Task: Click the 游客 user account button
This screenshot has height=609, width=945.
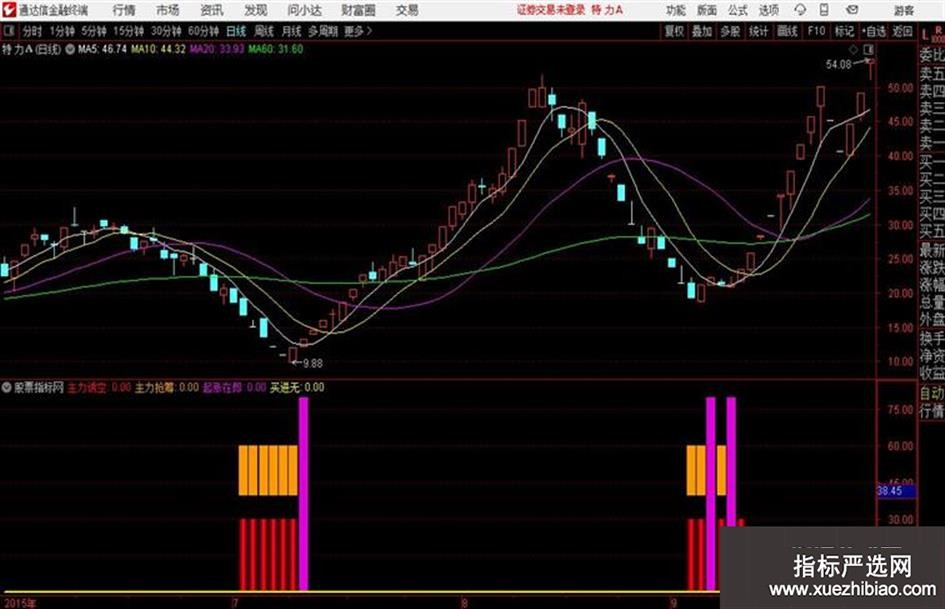Action: (903, 10)
